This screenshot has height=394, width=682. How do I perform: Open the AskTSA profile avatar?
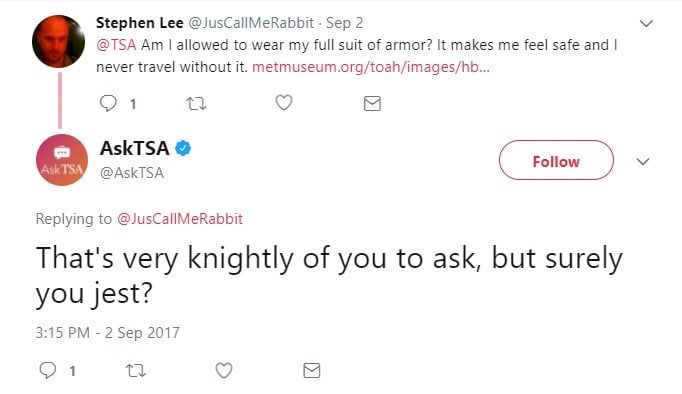pos(62,160)
